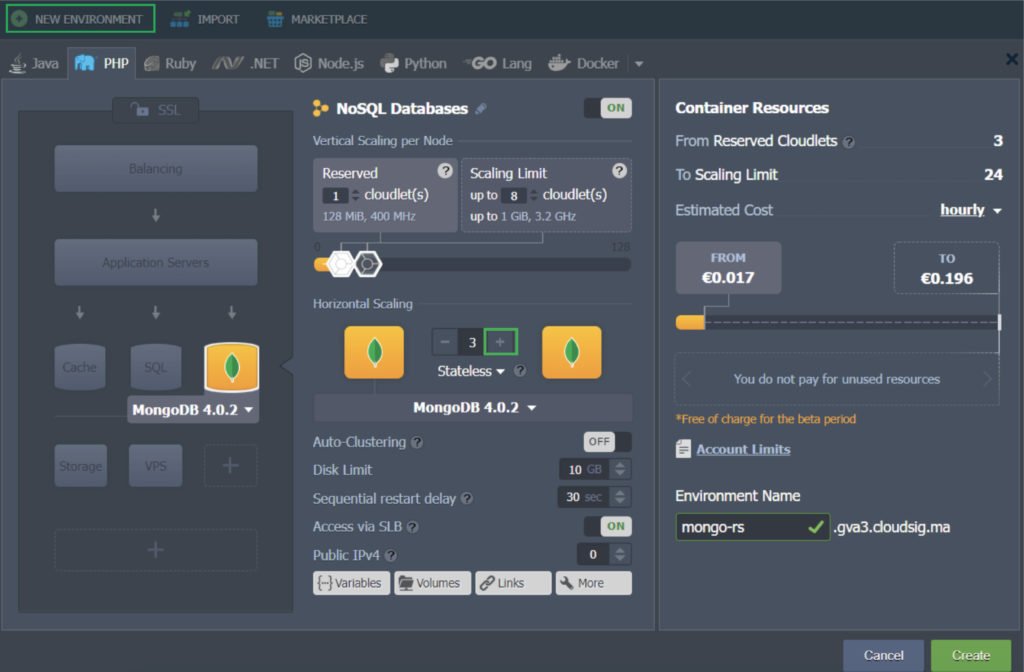Screen dimensions: 1024x672
Task: Open the GO Lang tab
Action: coord(498,63)
